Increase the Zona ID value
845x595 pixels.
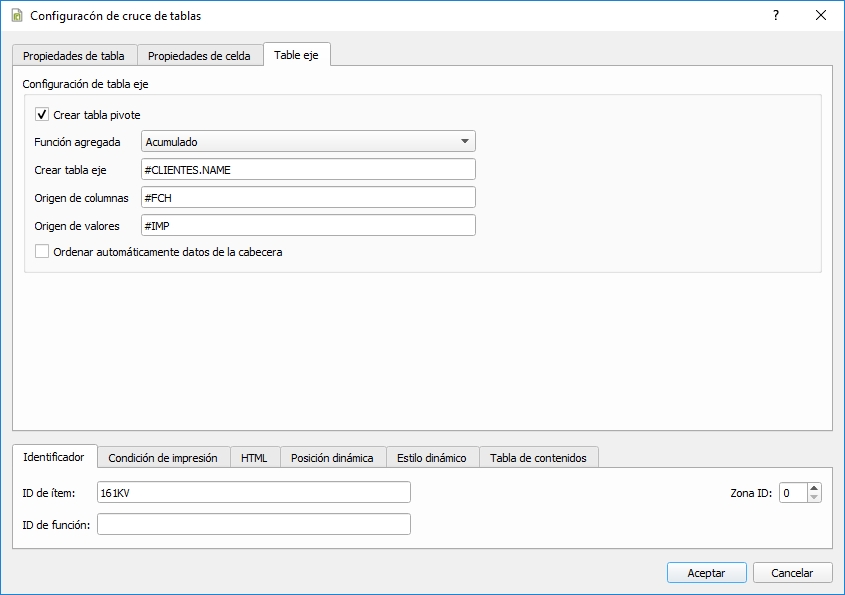(x=814, y=488)
